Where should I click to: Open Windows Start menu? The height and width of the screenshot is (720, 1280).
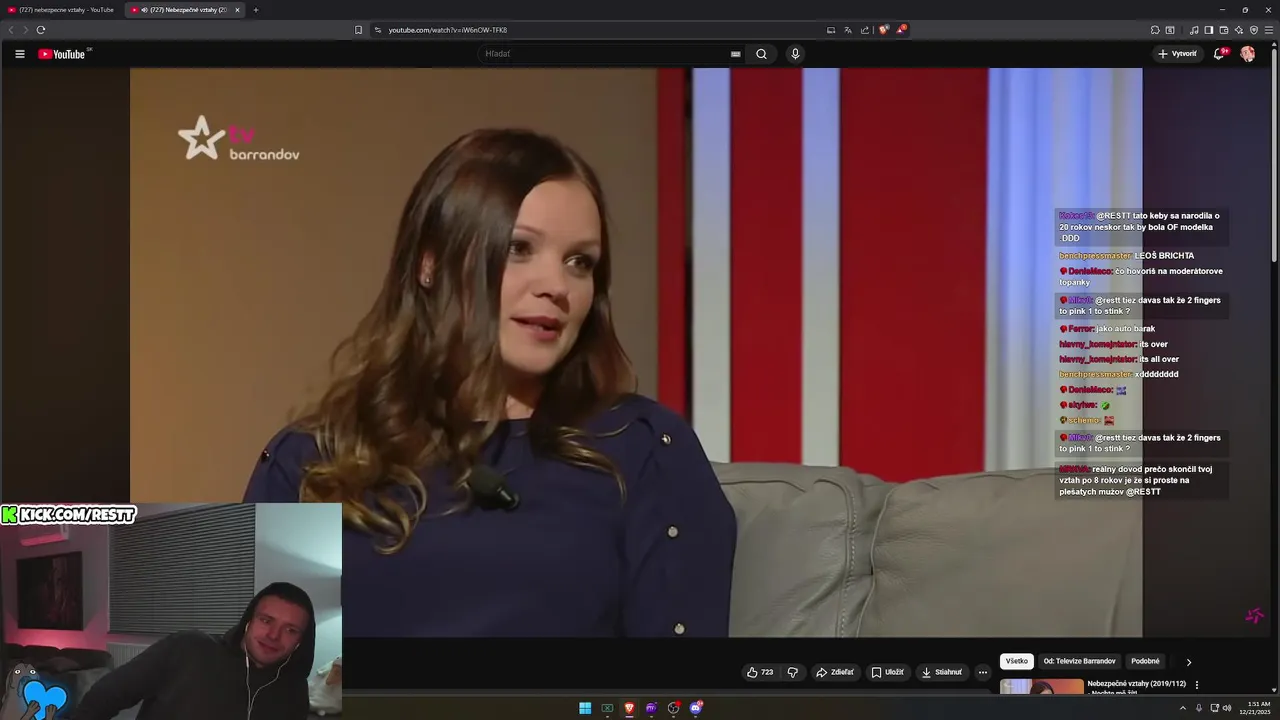585,708
